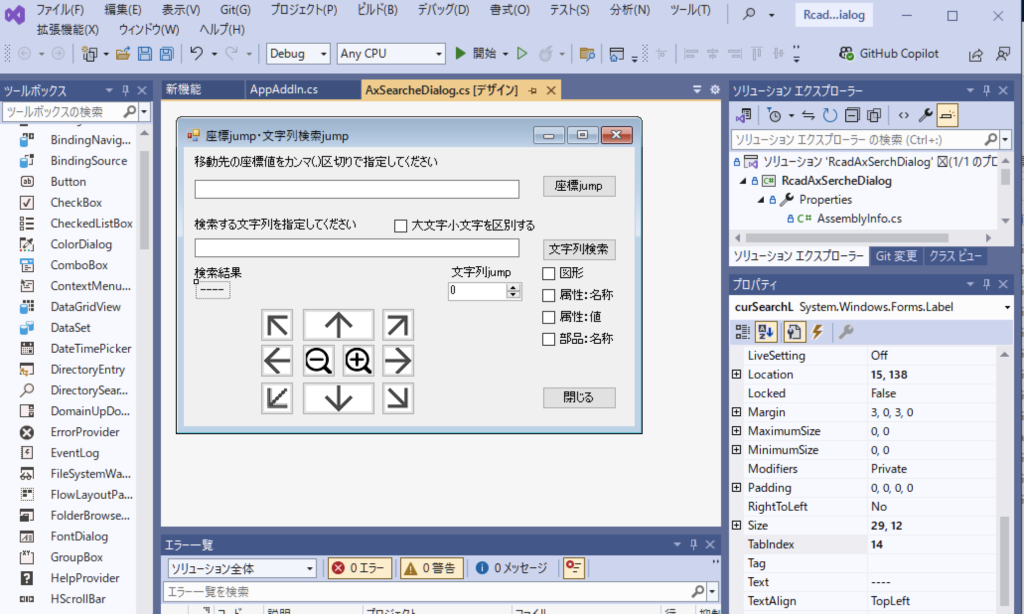Image resolution: width=1024 pixels, height=614 pixels.
Task: Switch Properties to categorized view
Action: pyautogui.click(x=743, y=332)
